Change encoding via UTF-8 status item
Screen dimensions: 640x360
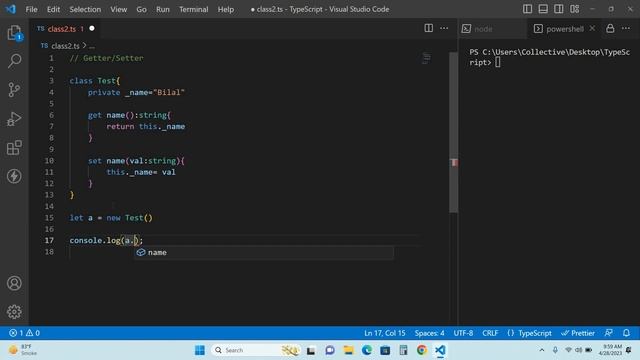[463, 333]
